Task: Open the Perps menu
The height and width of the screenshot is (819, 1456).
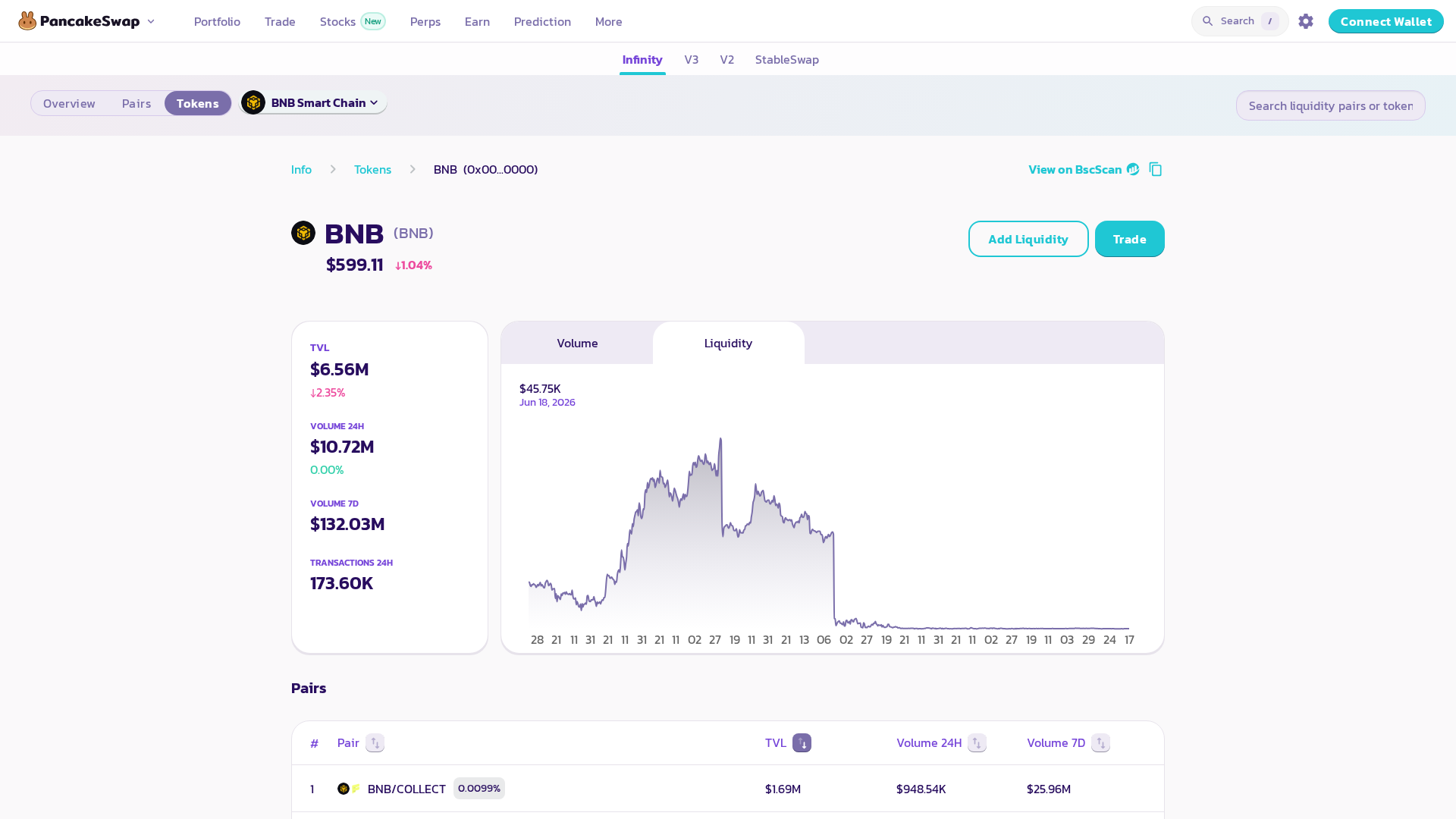Action: (x=425, y=21)
